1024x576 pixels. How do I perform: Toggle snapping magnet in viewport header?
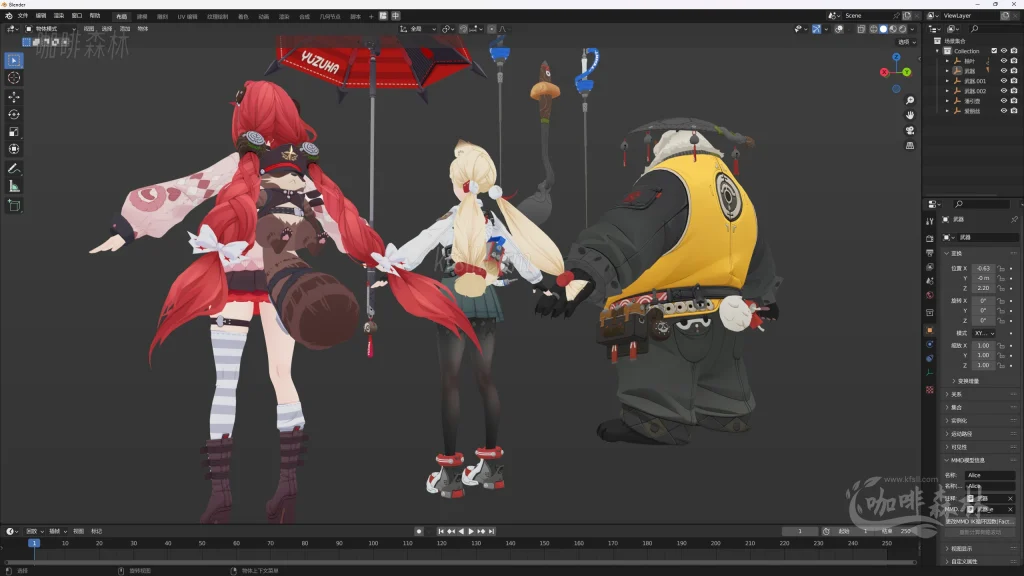pyautogui.click(x=463, y=29)
